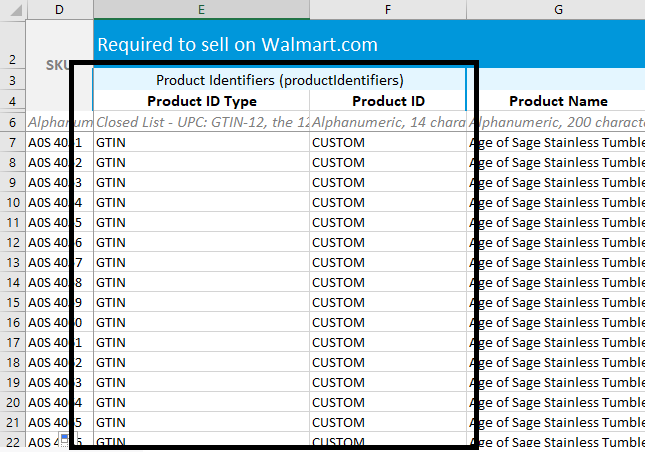Image resolution: width=645 pixels, height=452 pixels.
Task: Click the product name cell in row 12
Action: tap(556, 242)
